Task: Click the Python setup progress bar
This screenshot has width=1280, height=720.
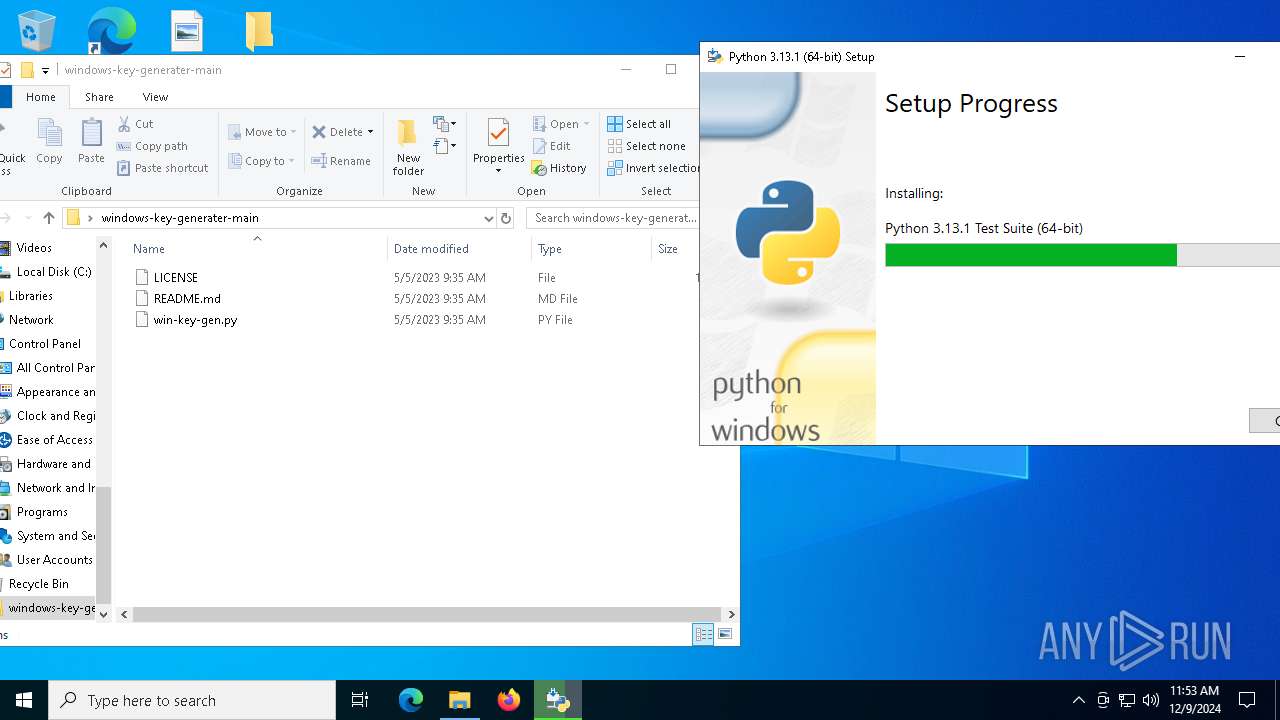Action: [1082, 255]
